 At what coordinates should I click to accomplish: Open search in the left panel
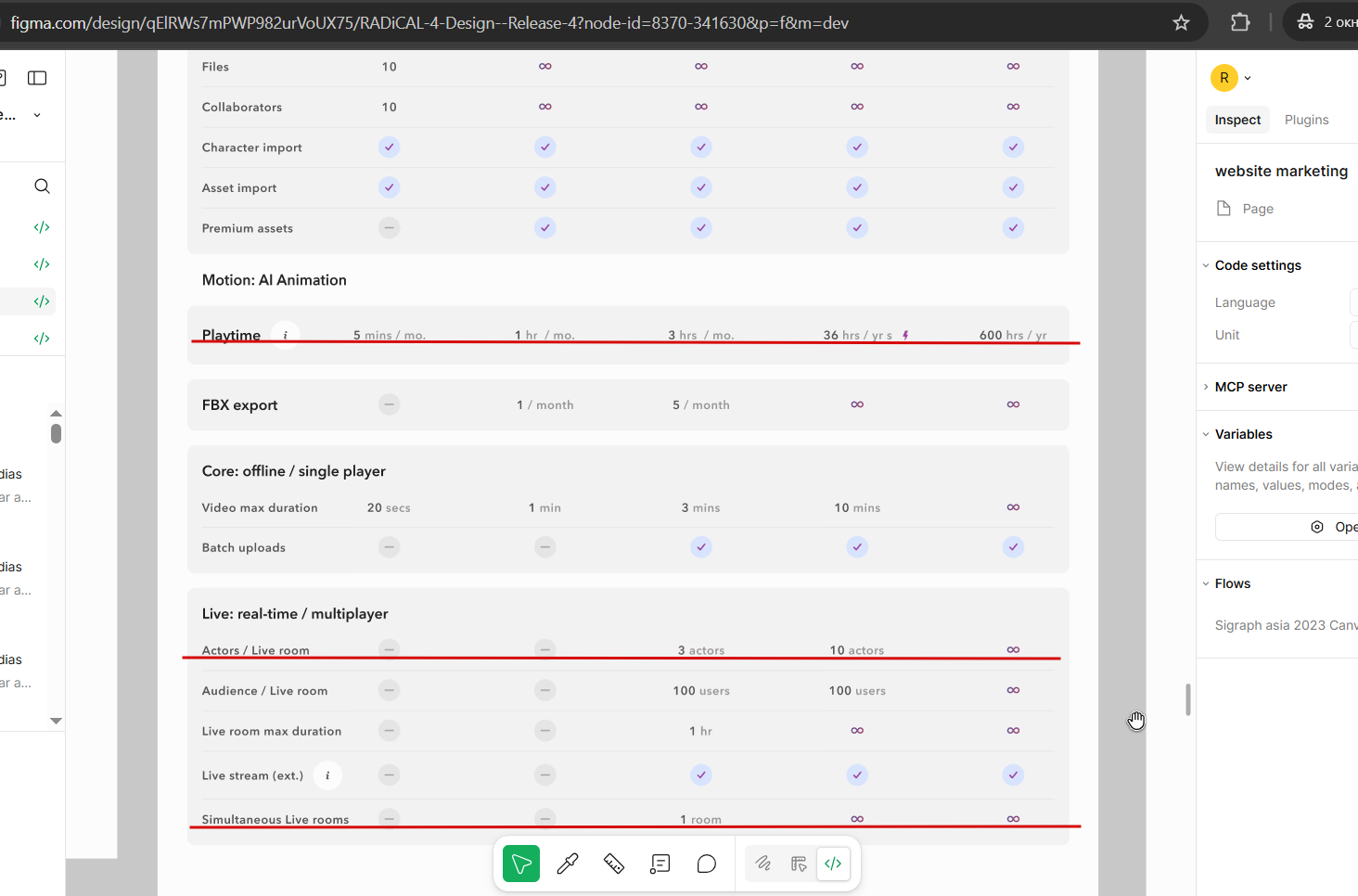click(x=42, y=186)
